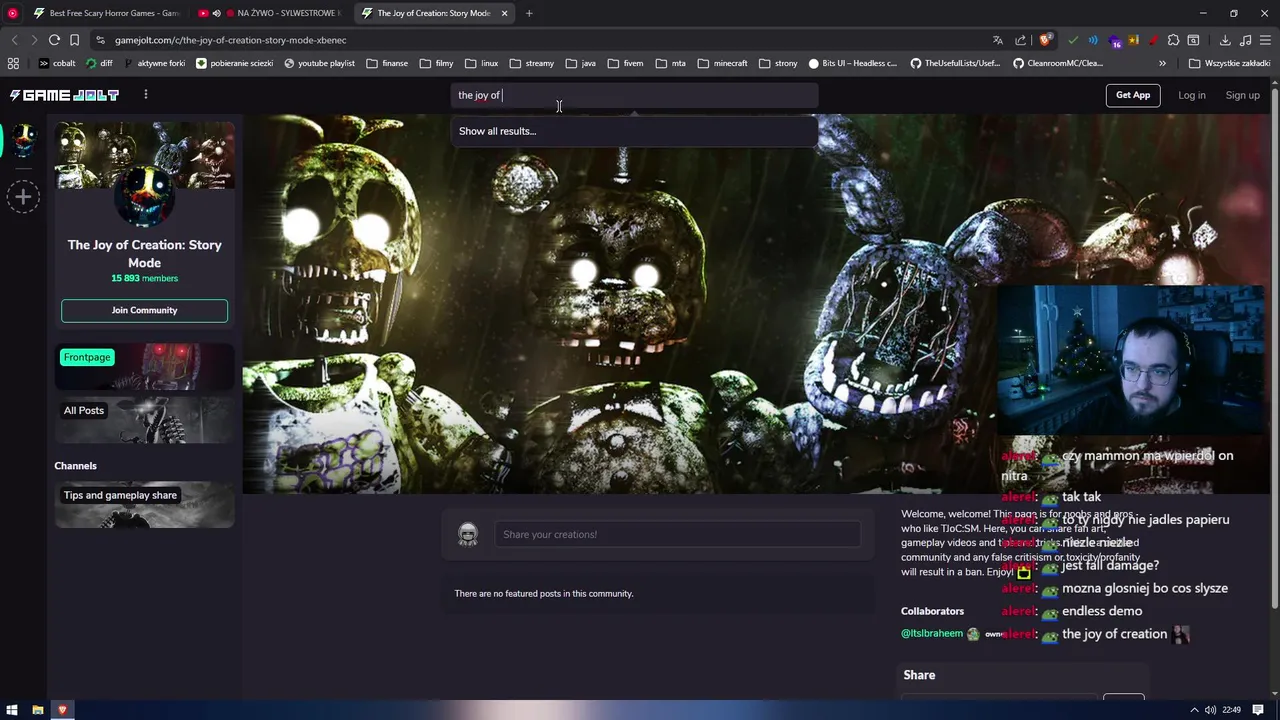Image resolution: width=1280 pixels, height=720 pixels.
Task: Open the TheUsefulLists GitHub bookmark
Action: click(x=954, y=63)
